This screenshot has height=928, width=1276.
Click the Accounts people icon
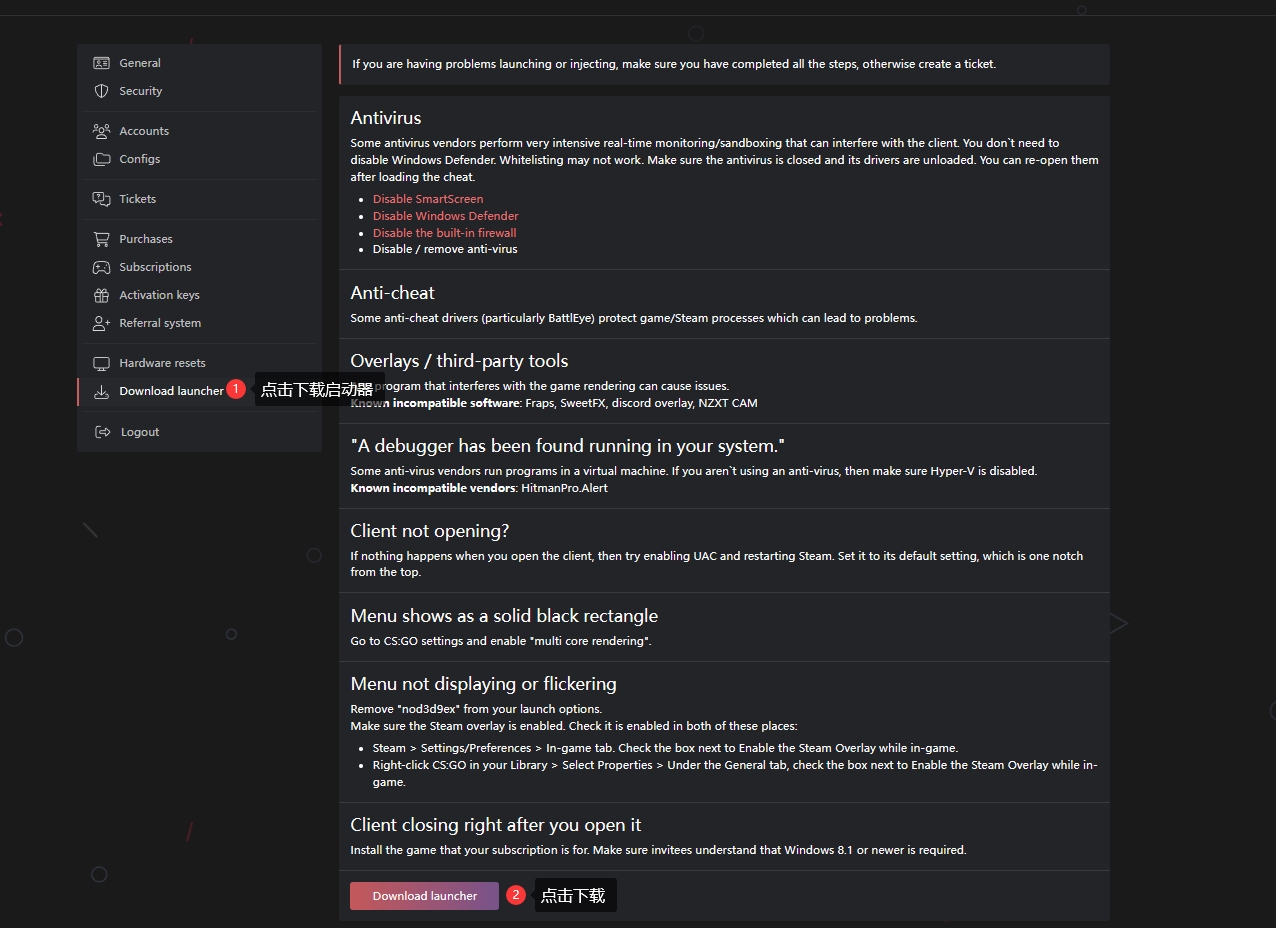pyautogui.click(x=101, y=131)
